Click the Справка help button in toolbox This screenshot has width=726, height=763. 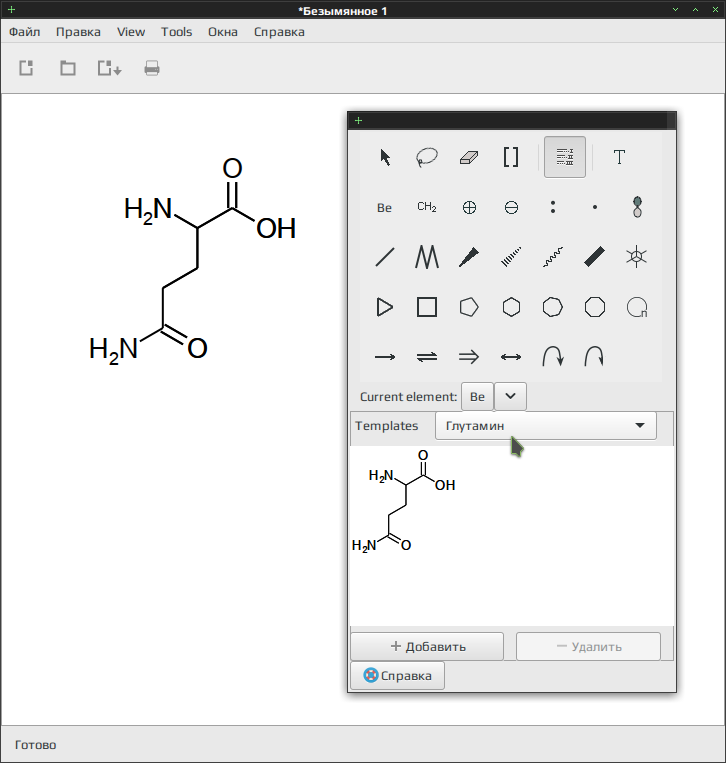coord(398,675)
